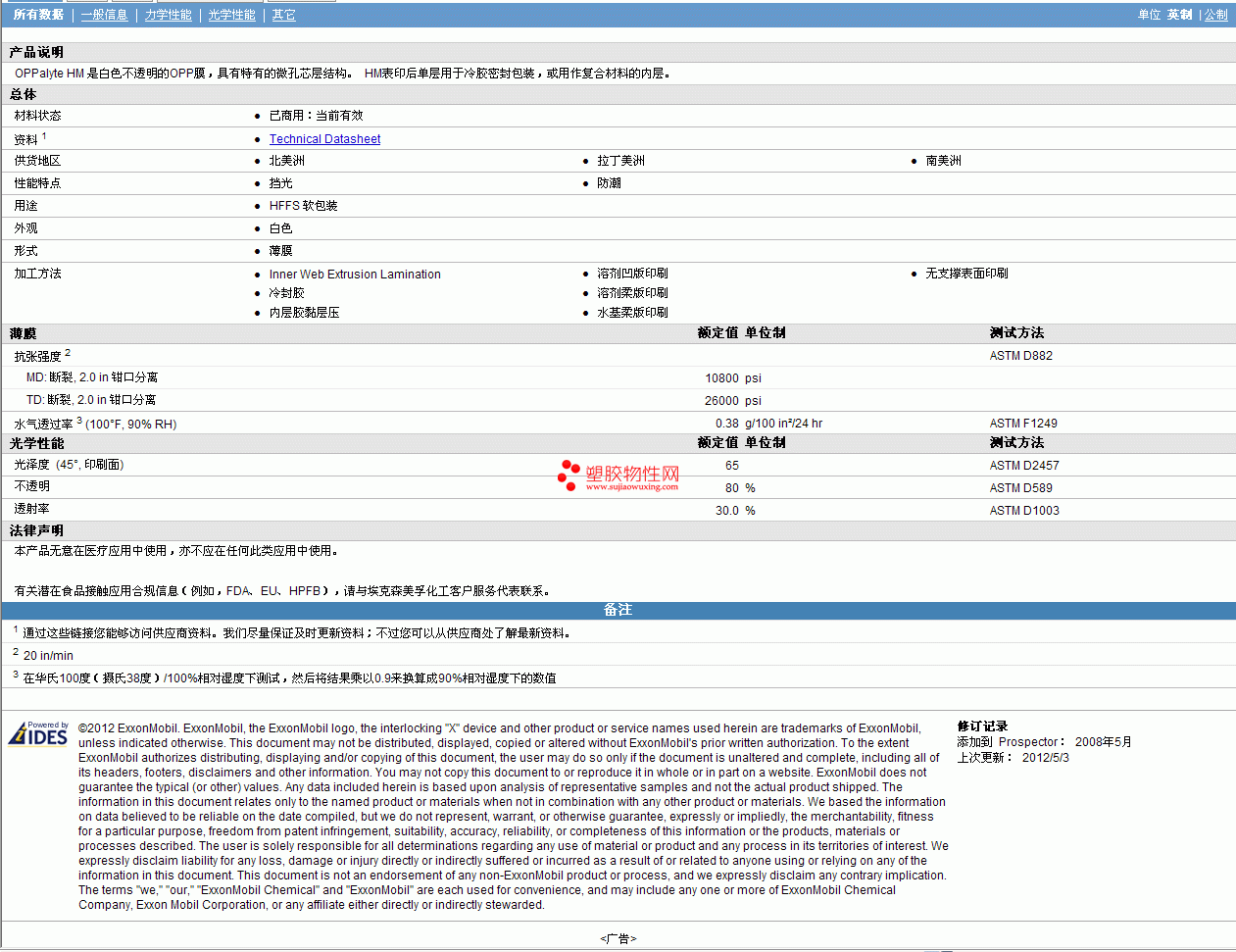Select the 拉丁美洲 region entry
Image resolution: width=1236 pixels, height=952 pixels.
tap(620, 161)
